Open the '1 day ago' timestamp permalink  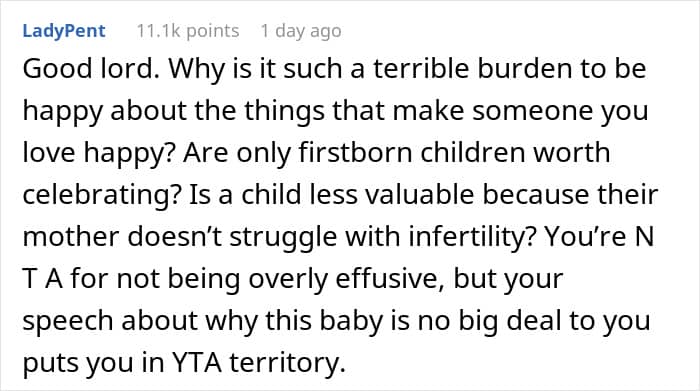[301, 31]
